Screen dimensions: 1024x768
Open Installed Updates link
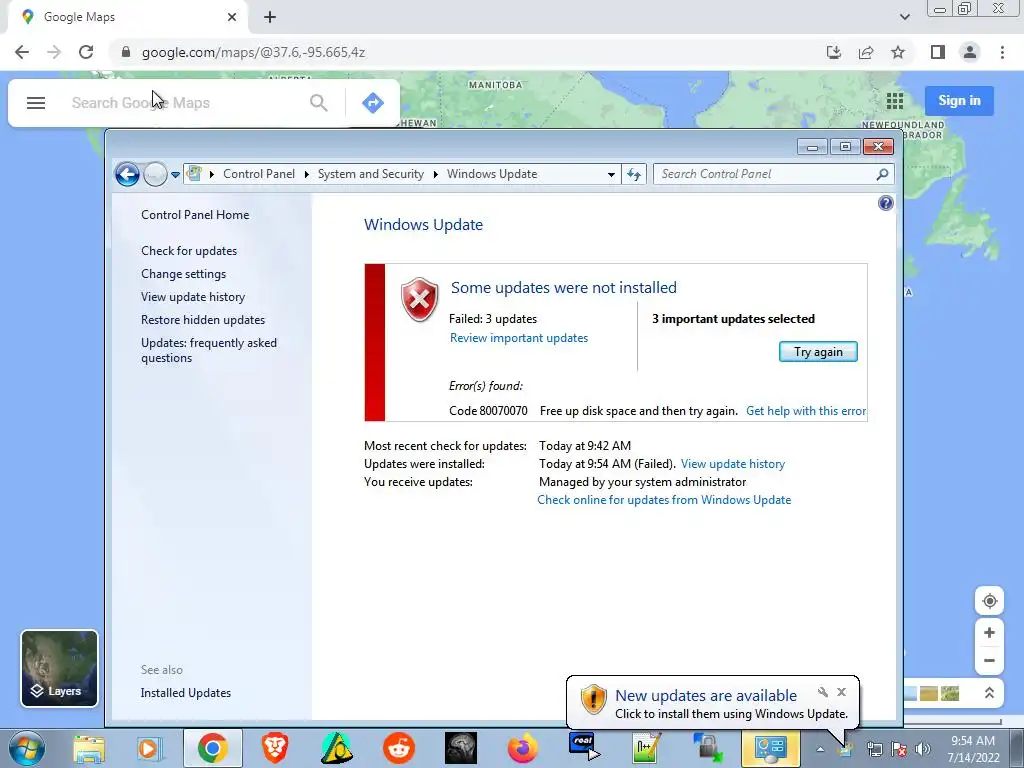pos(185,693)
